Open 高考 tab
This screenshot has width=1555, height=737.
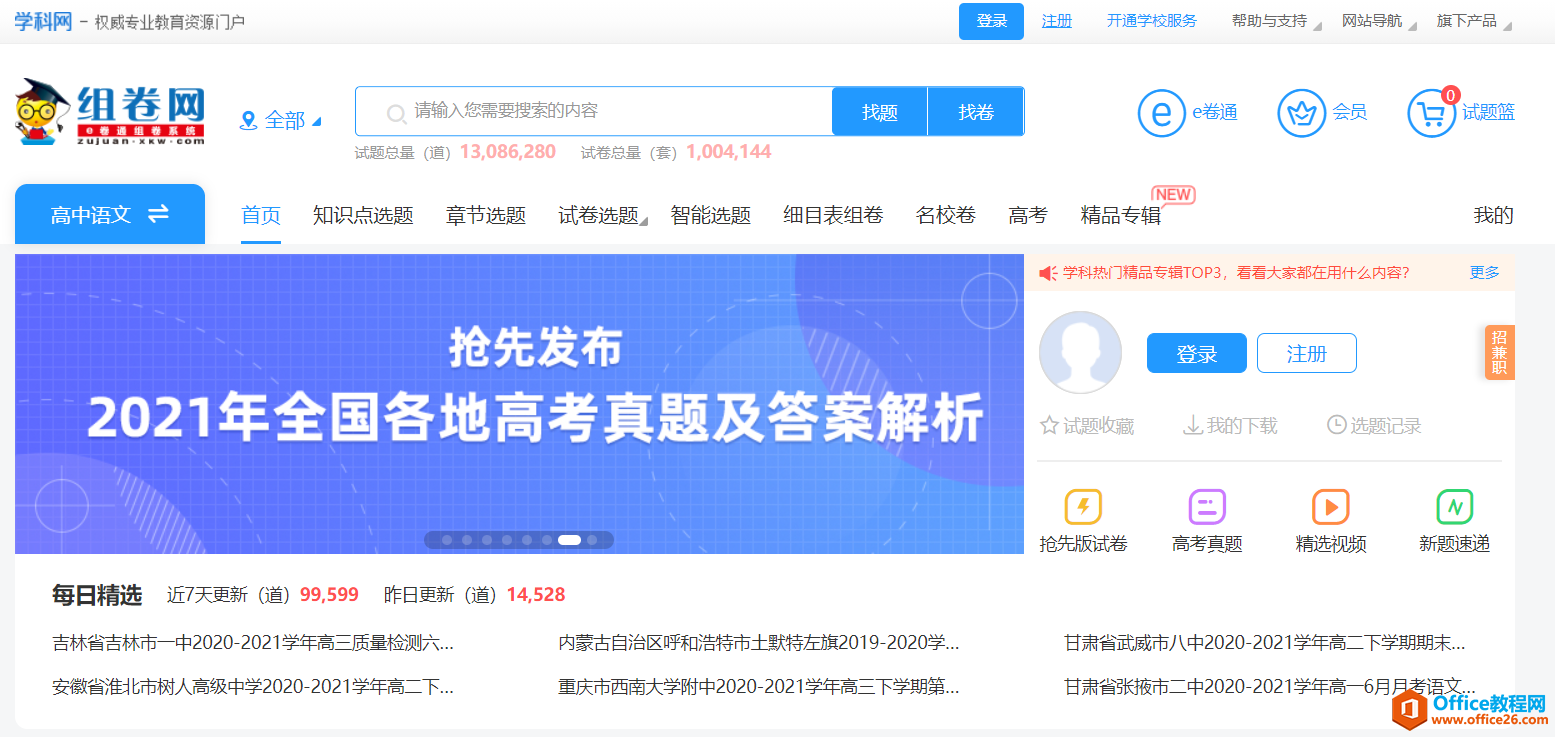coord(1028,215)
